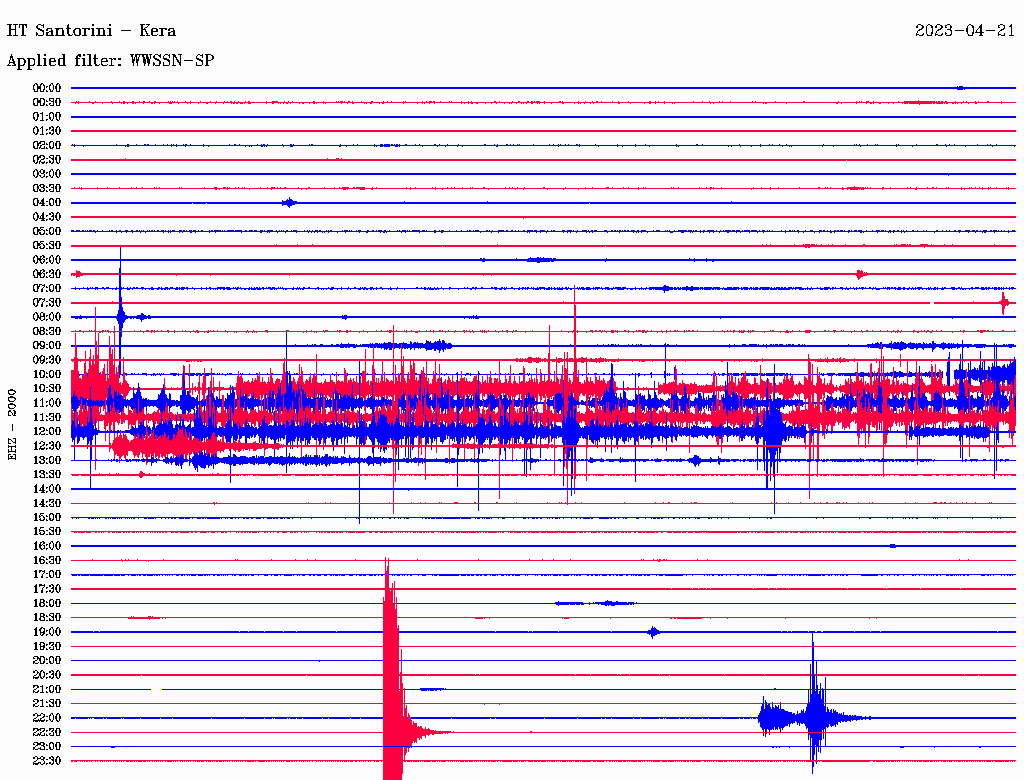
Task: Click the 18:00 time label
Action: click(x=47, y=604)
